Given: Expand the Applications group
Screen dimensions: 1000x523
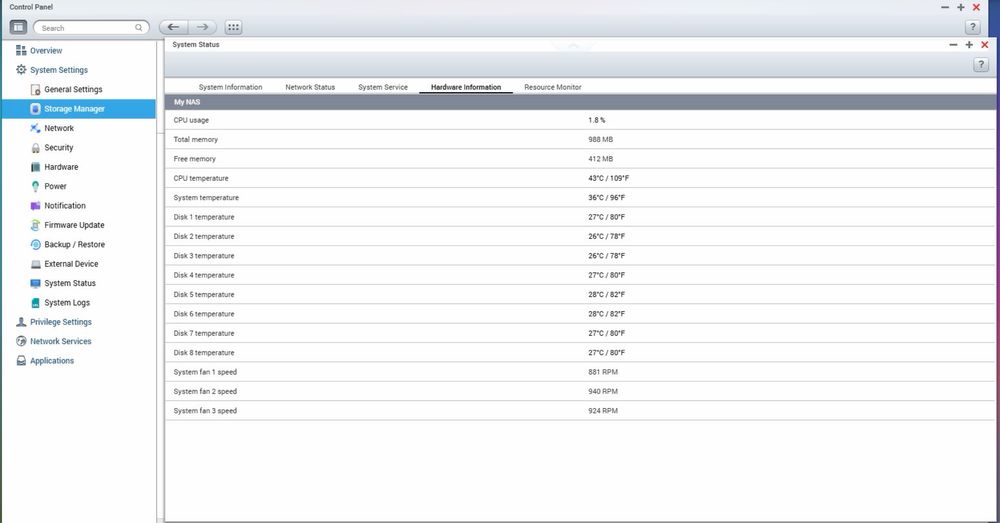Looking at the screenshot, I should [52, 361].
